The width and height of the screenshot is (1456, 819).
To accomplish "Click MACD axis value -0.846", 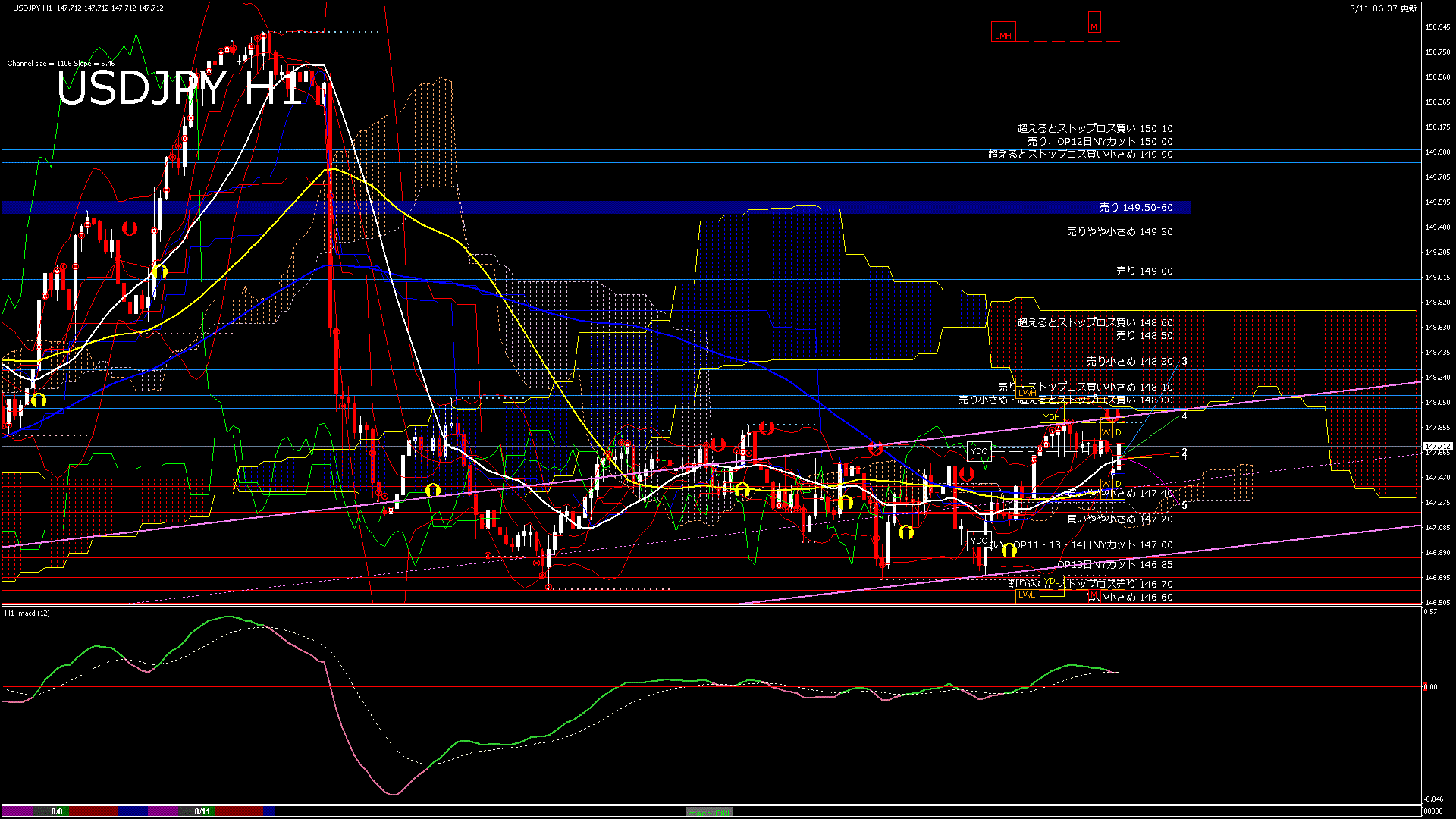I will (1433, 799).
